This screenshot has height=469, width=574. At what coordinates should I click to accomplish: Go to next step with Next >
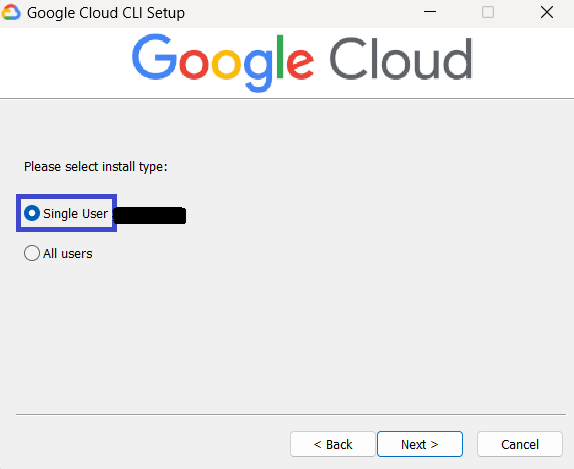pyautogui.click(x=420, y=444)
